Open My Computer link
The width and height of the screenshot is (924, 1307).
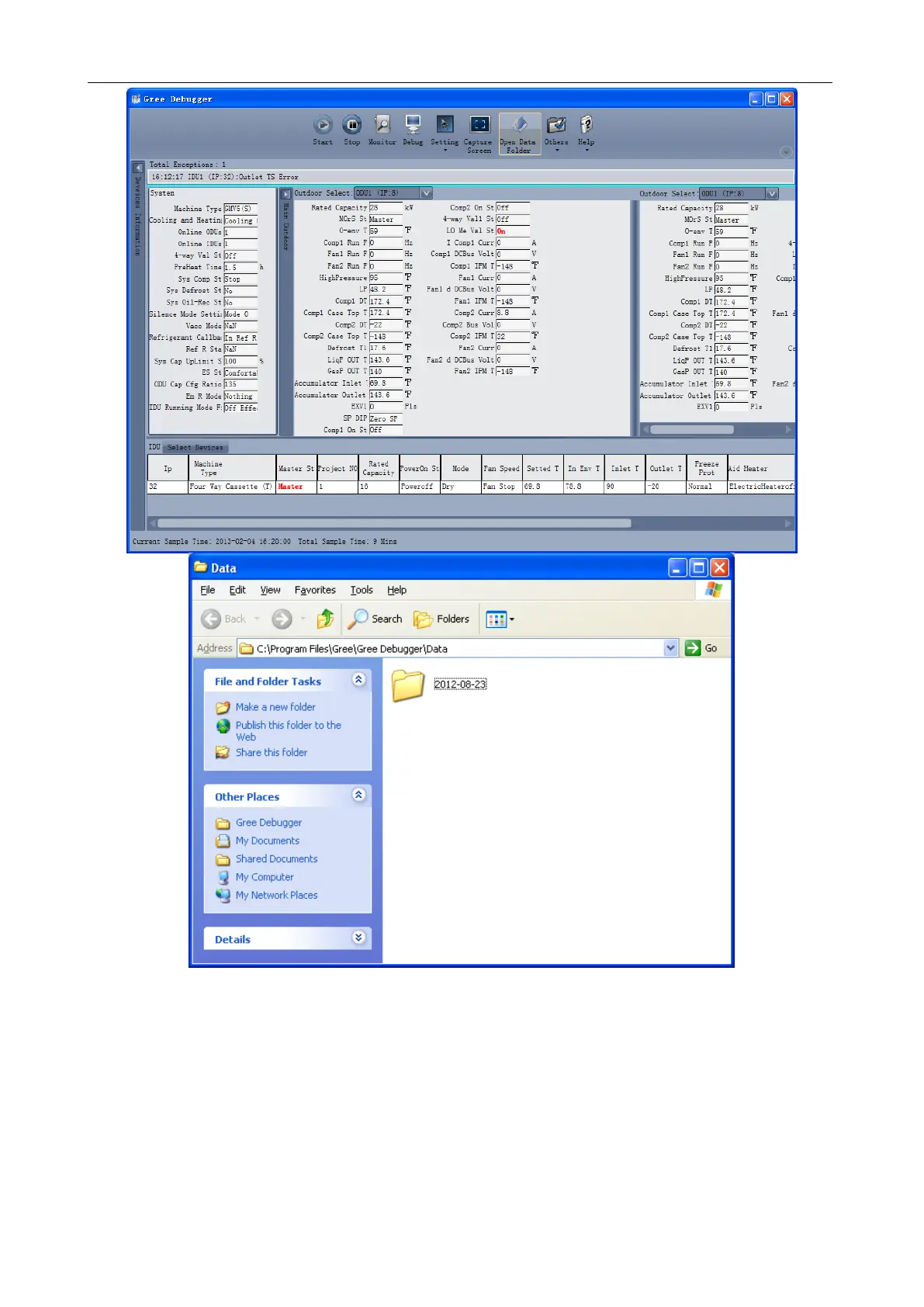click(x=265, y=877)
